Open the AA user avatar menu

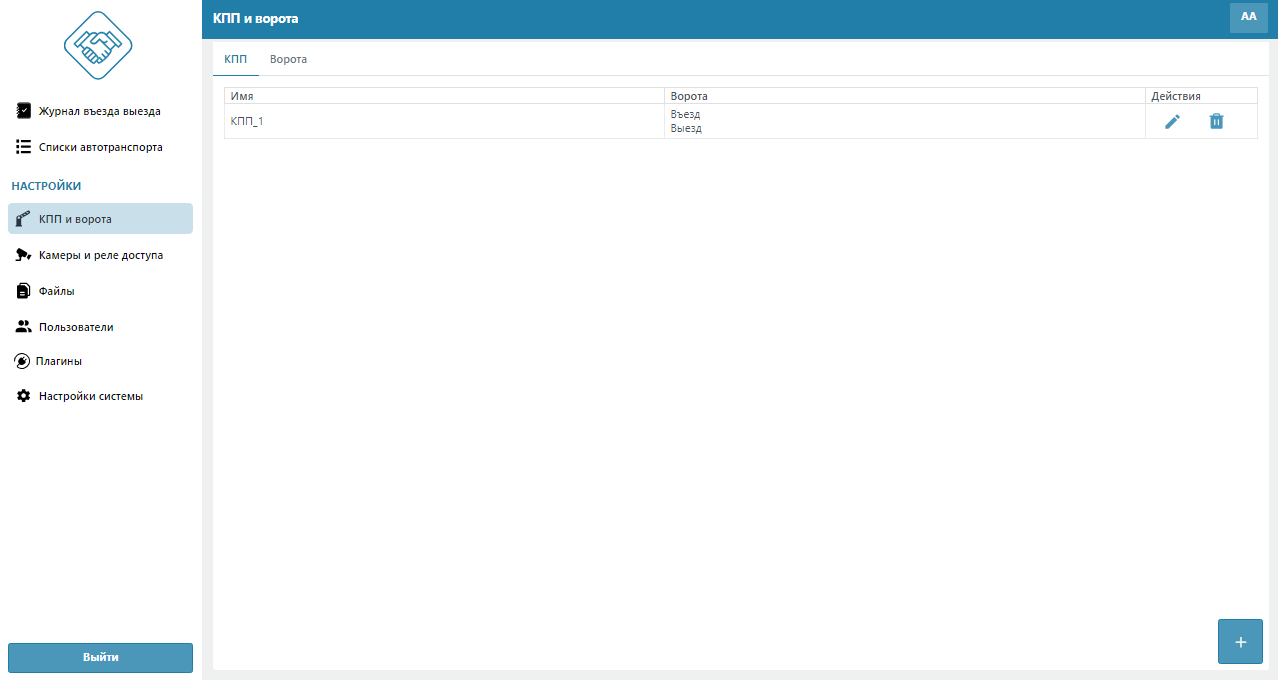(x=1248, y=17)
